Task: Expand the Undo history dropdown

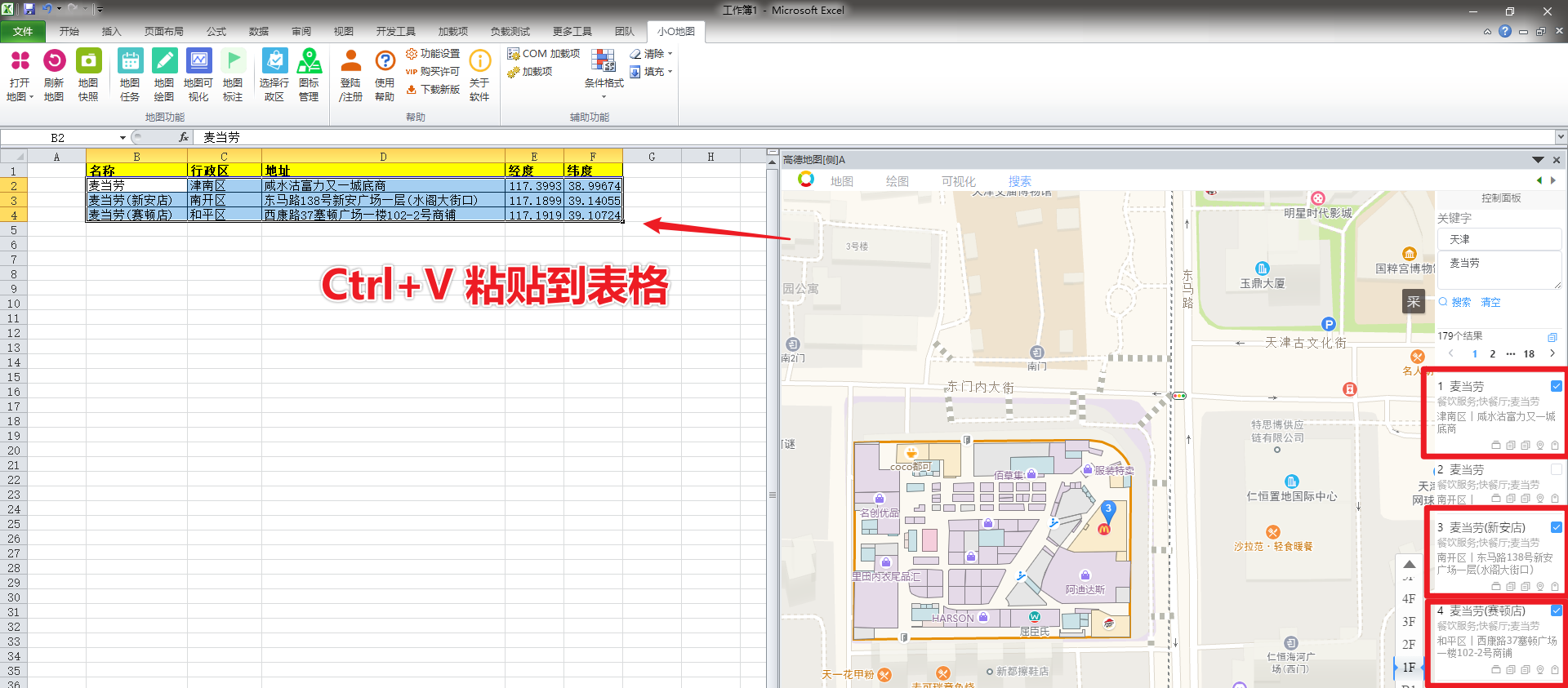Action: pyautogui.click(x=59, y=10)
